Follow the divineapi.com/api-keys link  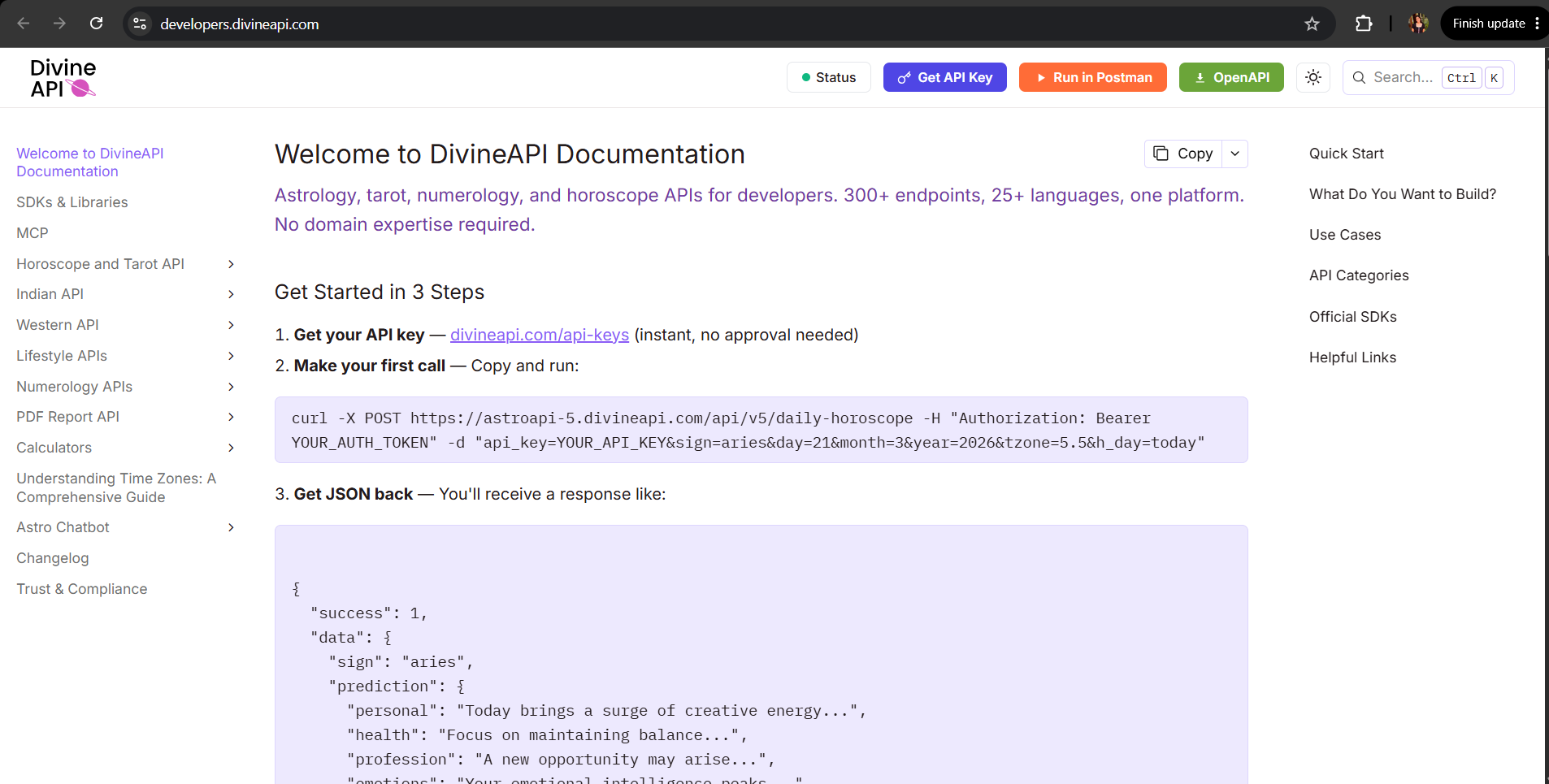click(540, 335)
